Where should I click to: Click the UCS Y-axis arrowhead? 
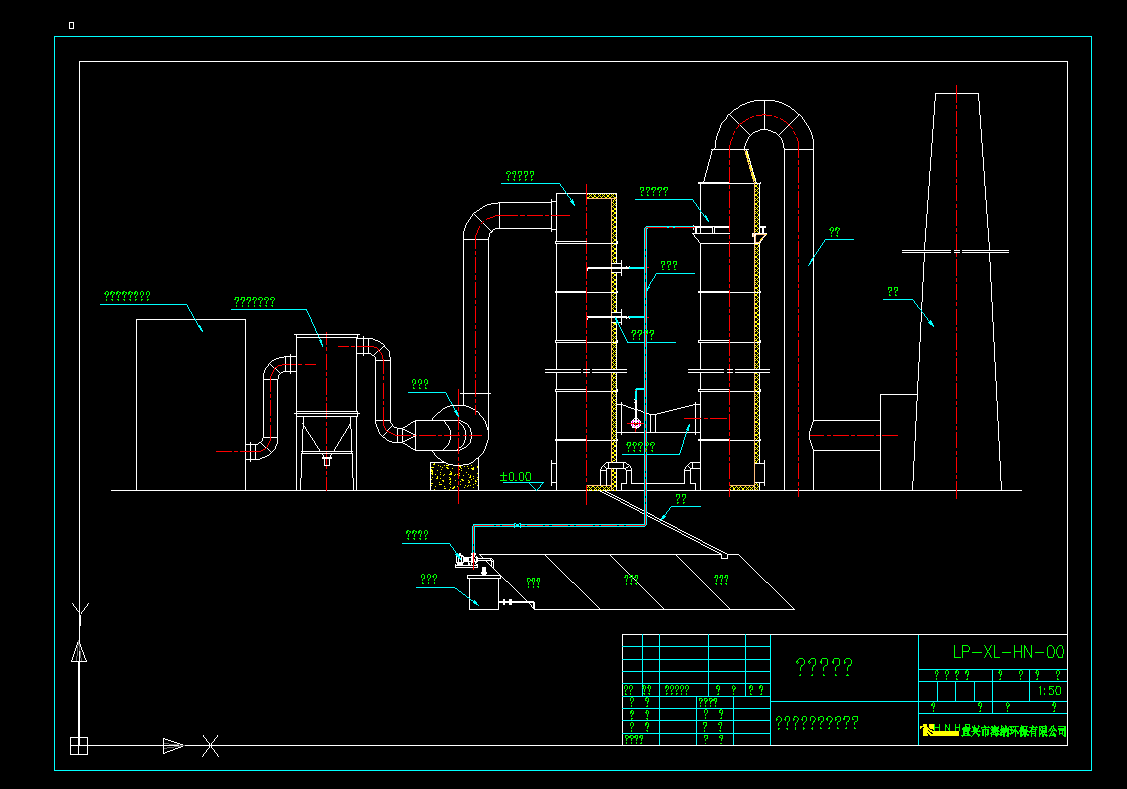point(78,652)
